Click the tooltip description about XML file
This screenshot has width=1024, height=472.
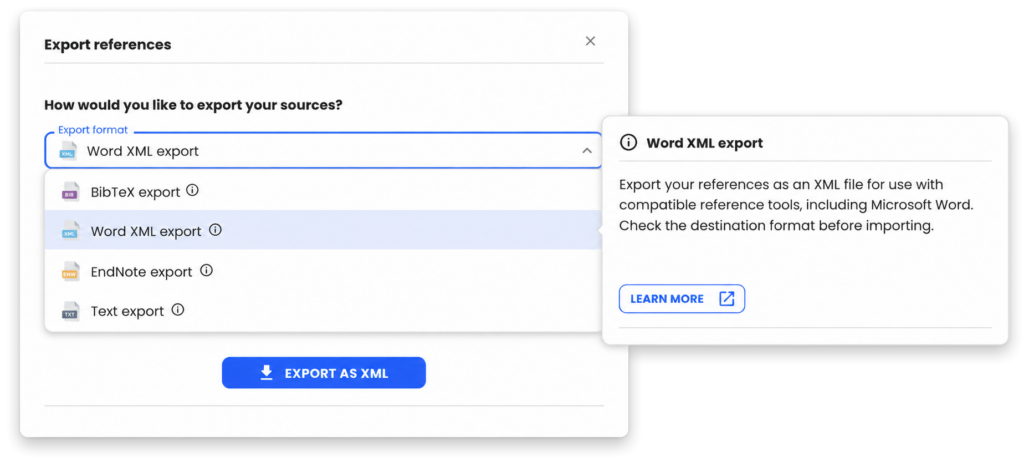point(796,205)
